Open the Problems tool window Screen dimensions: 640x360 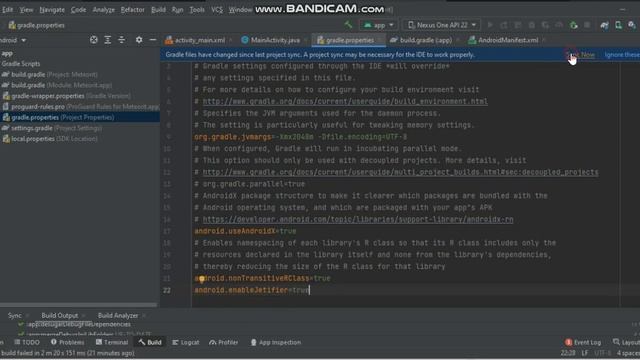[x=67, y=342]
